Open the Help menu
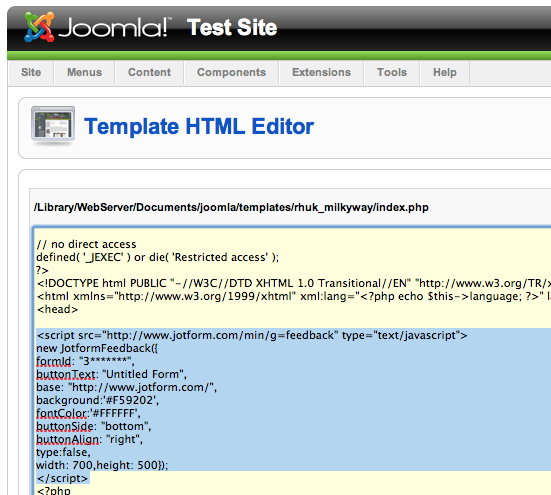The height and width of the screenshot is (495, 551). (445, 72)
